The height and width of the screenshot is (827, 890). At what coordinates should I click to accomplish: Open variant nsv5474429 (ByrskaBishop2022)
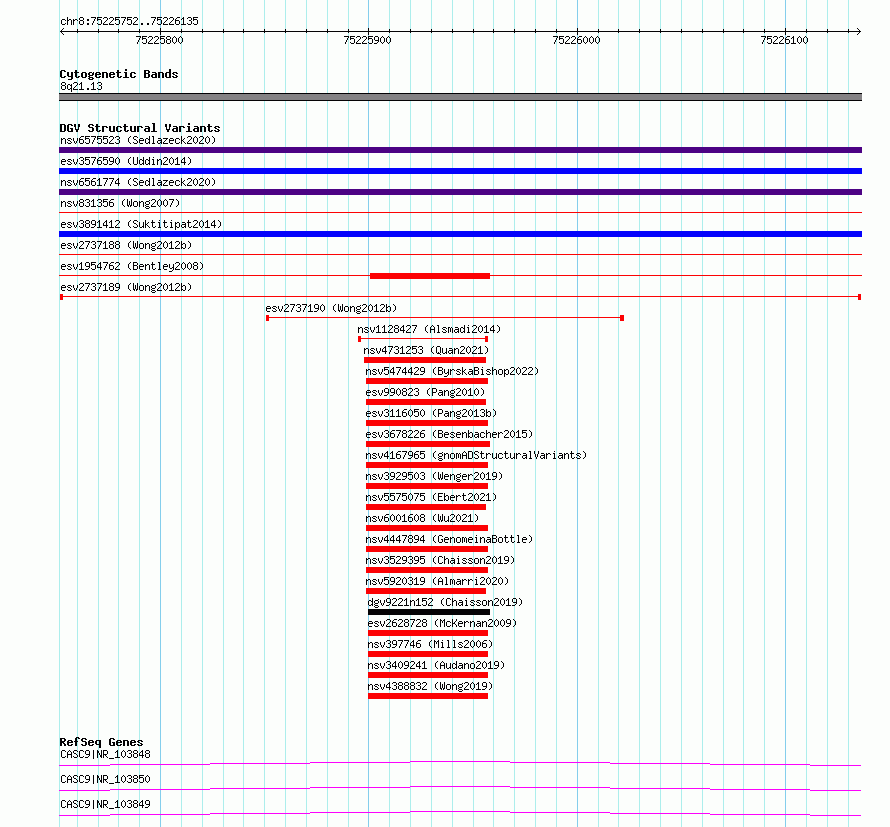[x=452, y=371]
